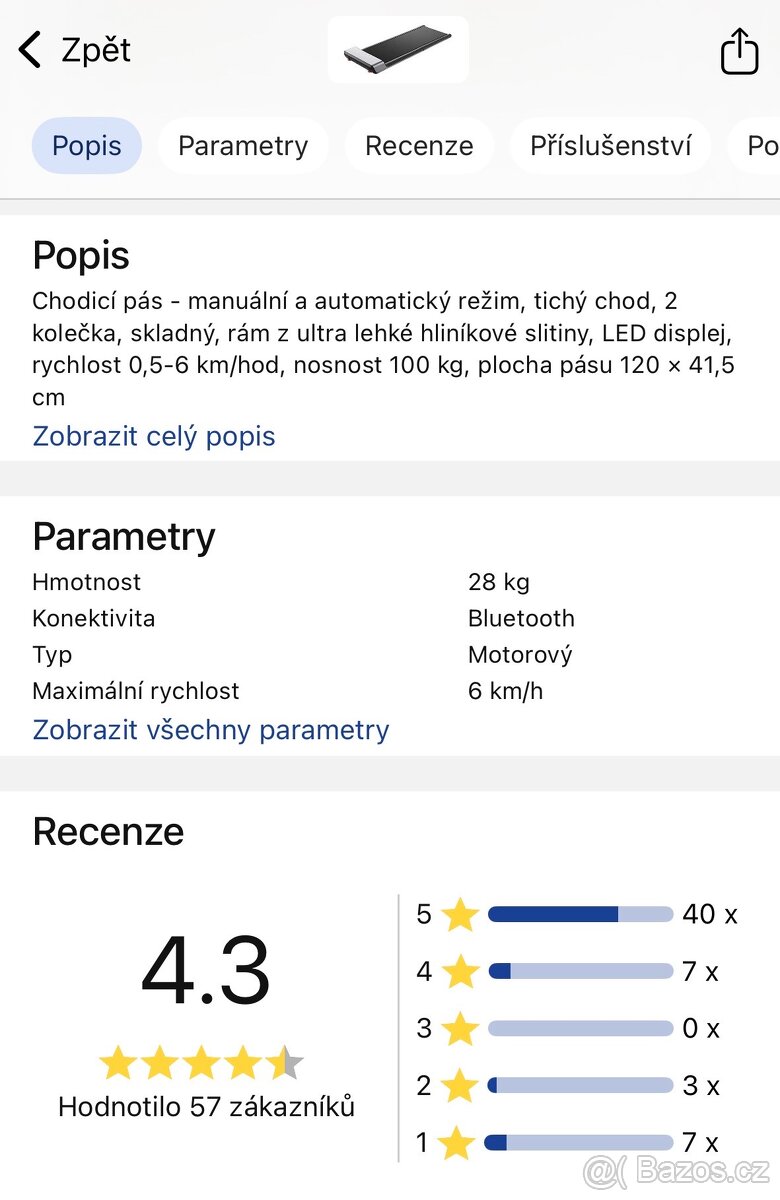This screenshot has height=1200, width=780.
Task: Select the highlighted Popis tab
Action: tap(86, 145)
